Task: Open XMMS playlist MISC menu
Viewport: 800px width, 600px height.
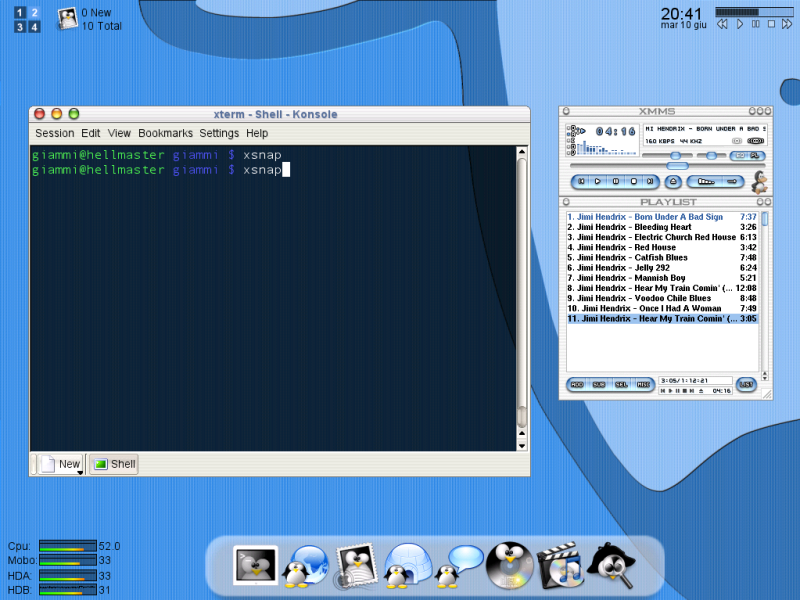Action: point(643,384)
